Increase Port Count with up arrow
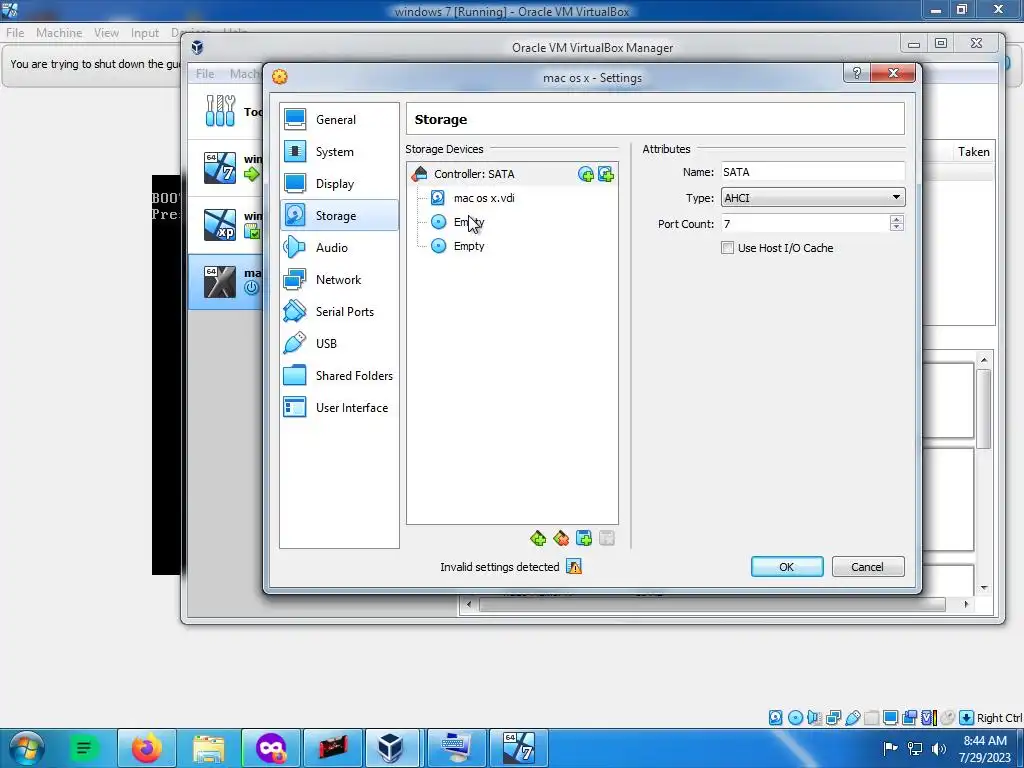 click(x=897, y=219)
